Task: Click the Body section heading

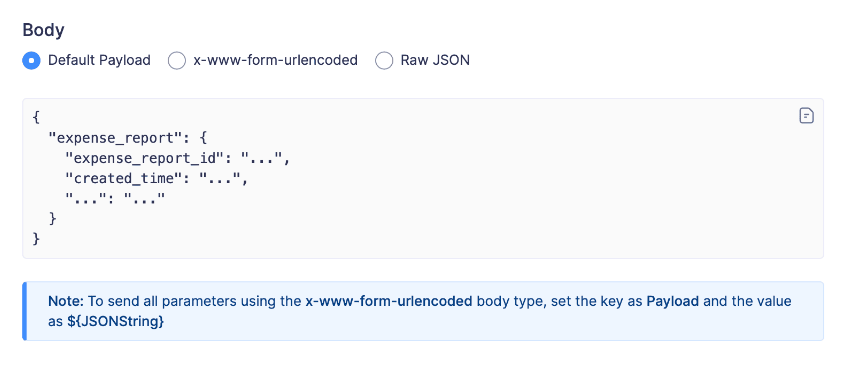Action: click(43, 30)
